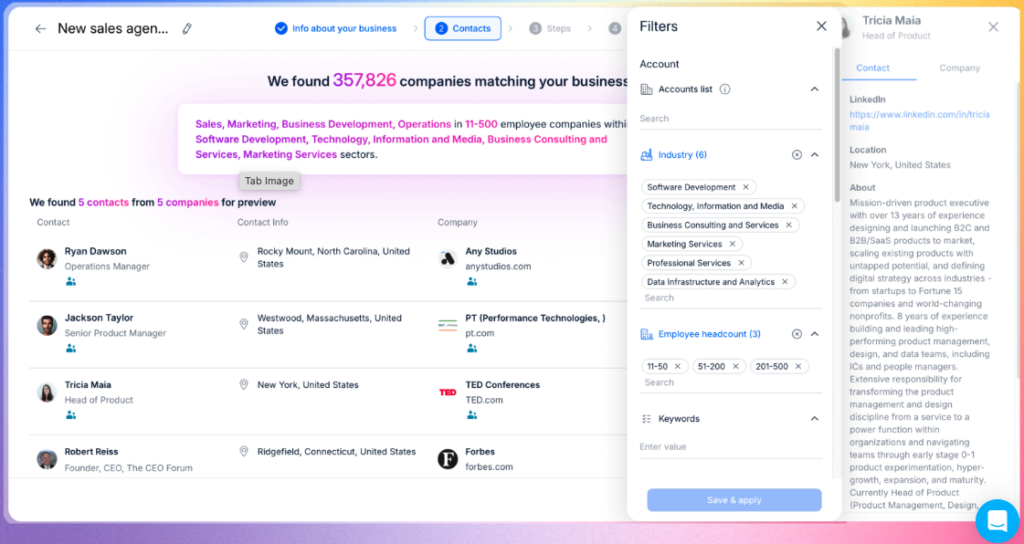This screenshot has height=544, width=1024.
Task: Remove the 11-50 headcount tag
Action: tap(677, 366)
